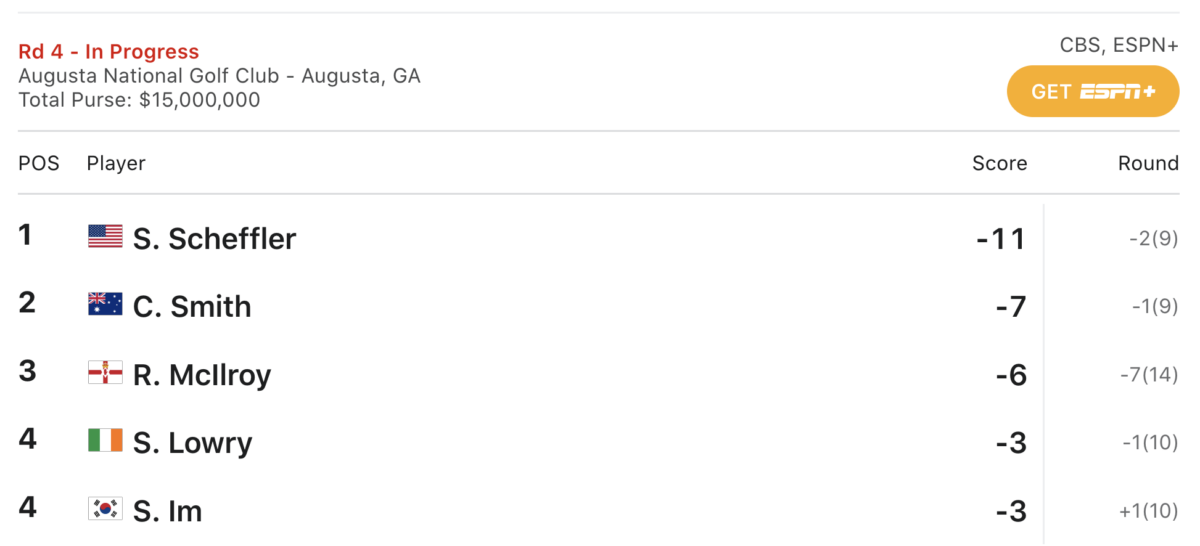The height and width of the screenshot is (546, 1200).
Task: Click the Northern Ireland flag beside R. McIlroy
Action: pos(105,373)
